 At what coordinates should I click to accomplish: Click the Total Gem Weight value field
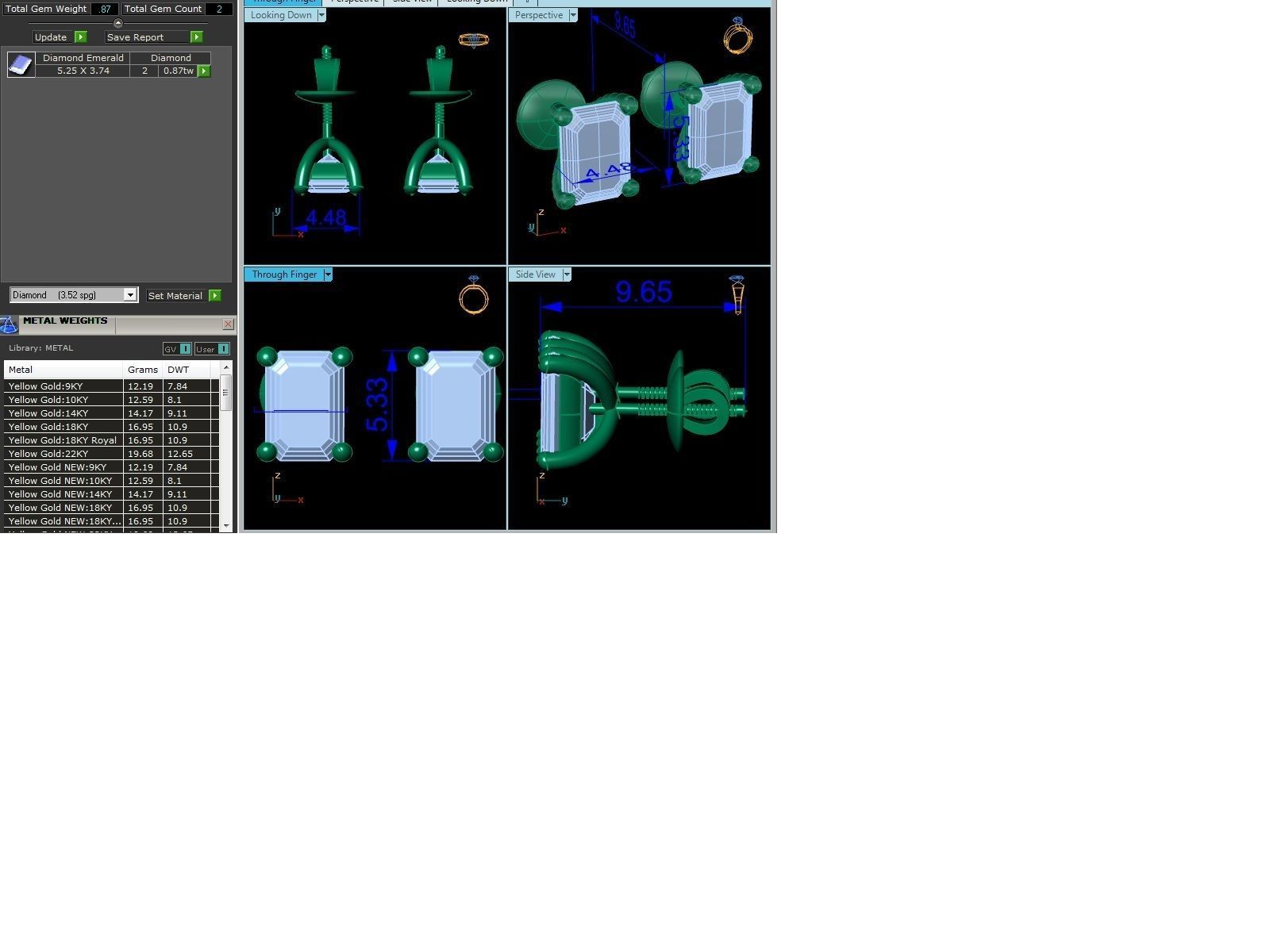104,9
